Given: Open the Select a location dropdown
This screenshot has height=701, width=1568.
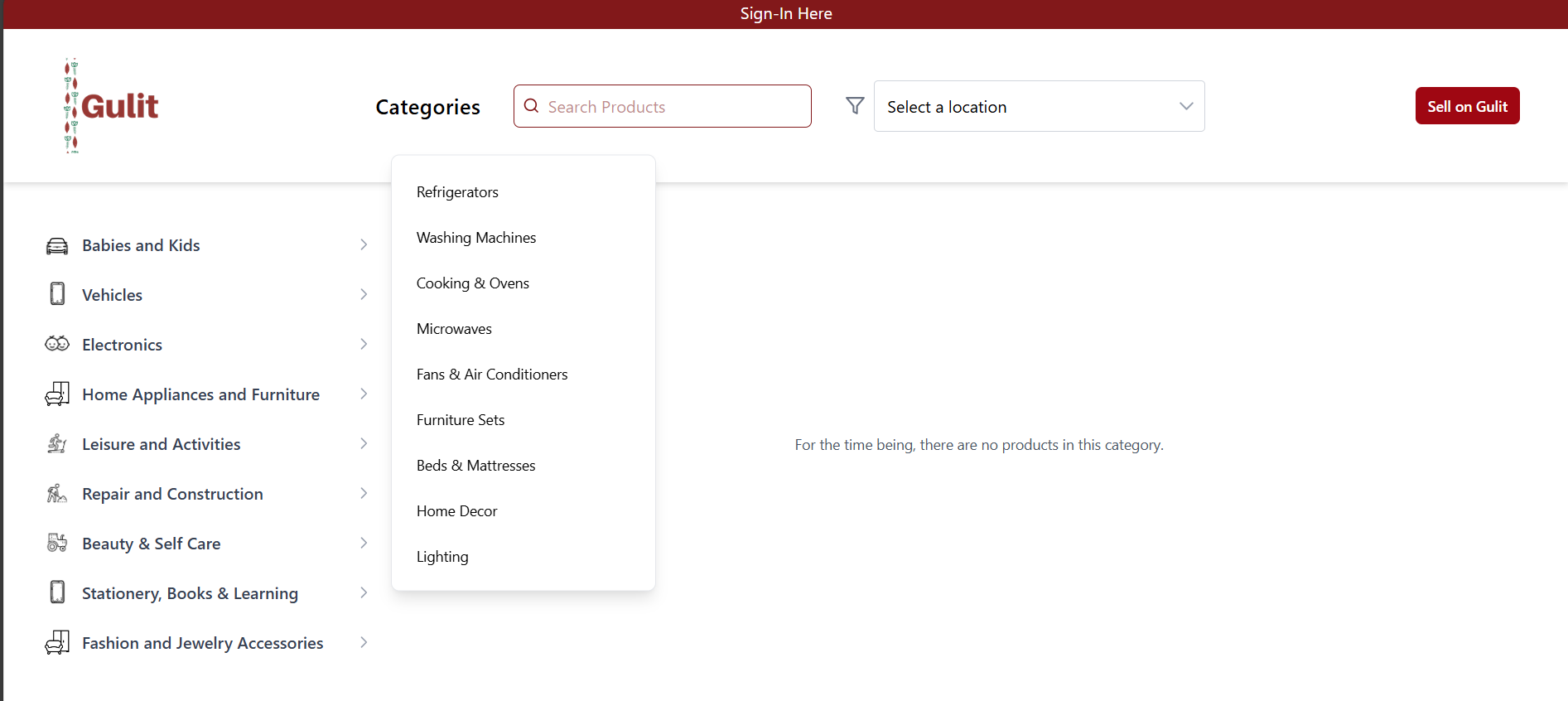Looking at the screenshot, I should tap(1039, 106).
